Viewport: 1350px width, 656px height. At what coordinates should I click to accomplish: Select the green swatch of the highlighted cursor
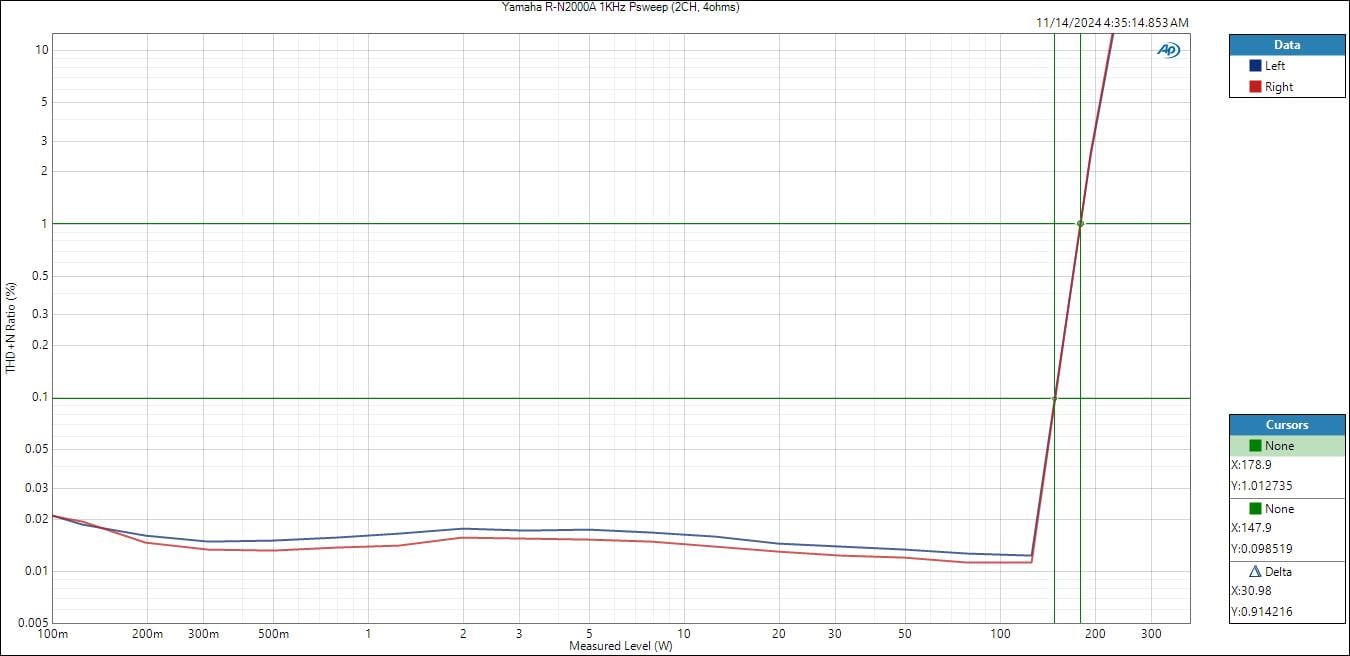pos(1255,446)
